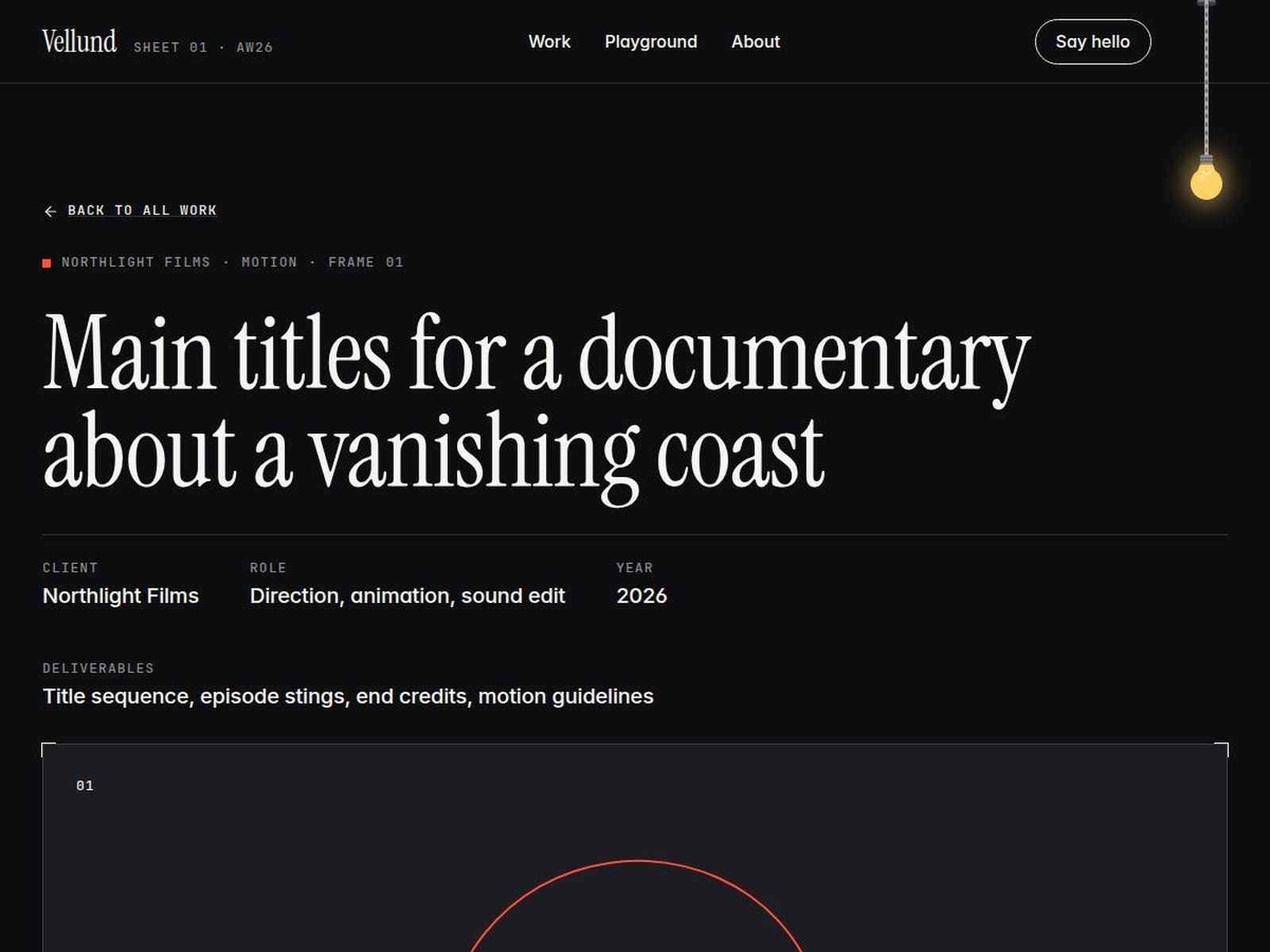Click the red circle artwork in frame 01
This screenshot has height=952, width=1270.
[x=637, y=905]
